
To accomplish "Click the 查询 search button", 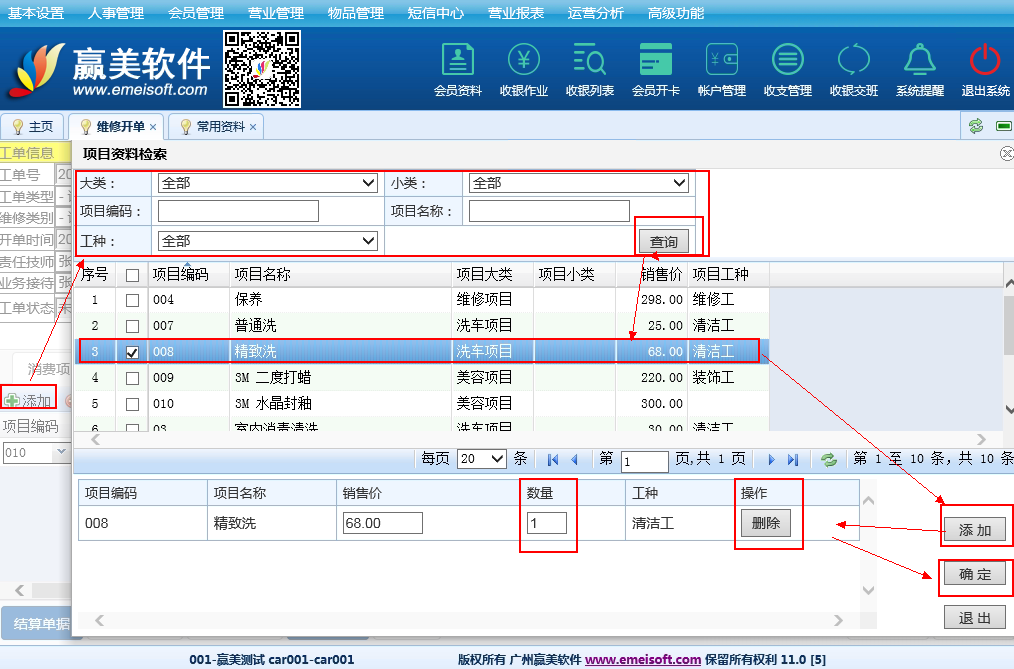I will (664, 242).
